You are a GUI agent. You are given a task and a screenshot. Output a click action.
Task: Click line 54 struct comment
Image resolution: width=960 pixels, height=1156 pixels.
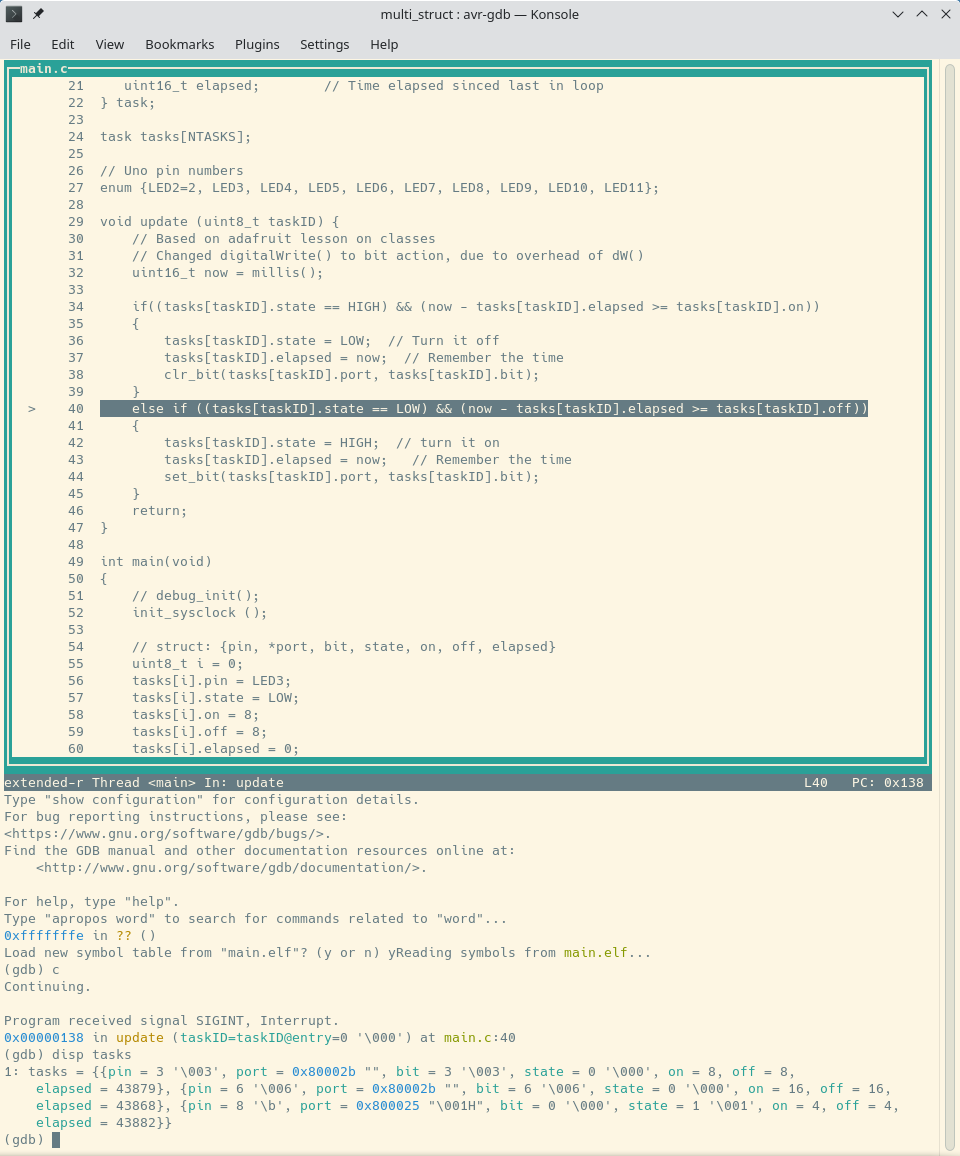[x=344, y=647]
